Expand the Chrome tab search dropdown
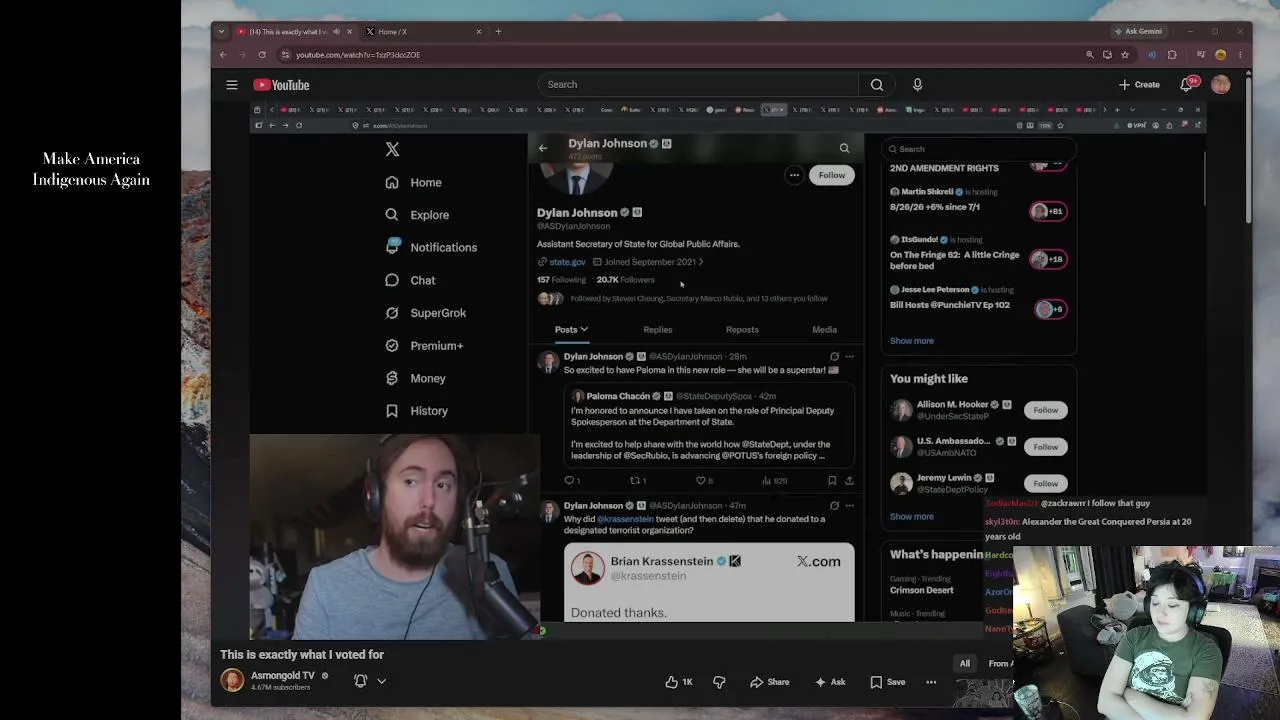 pyautogui.click(x=221, y=32)
